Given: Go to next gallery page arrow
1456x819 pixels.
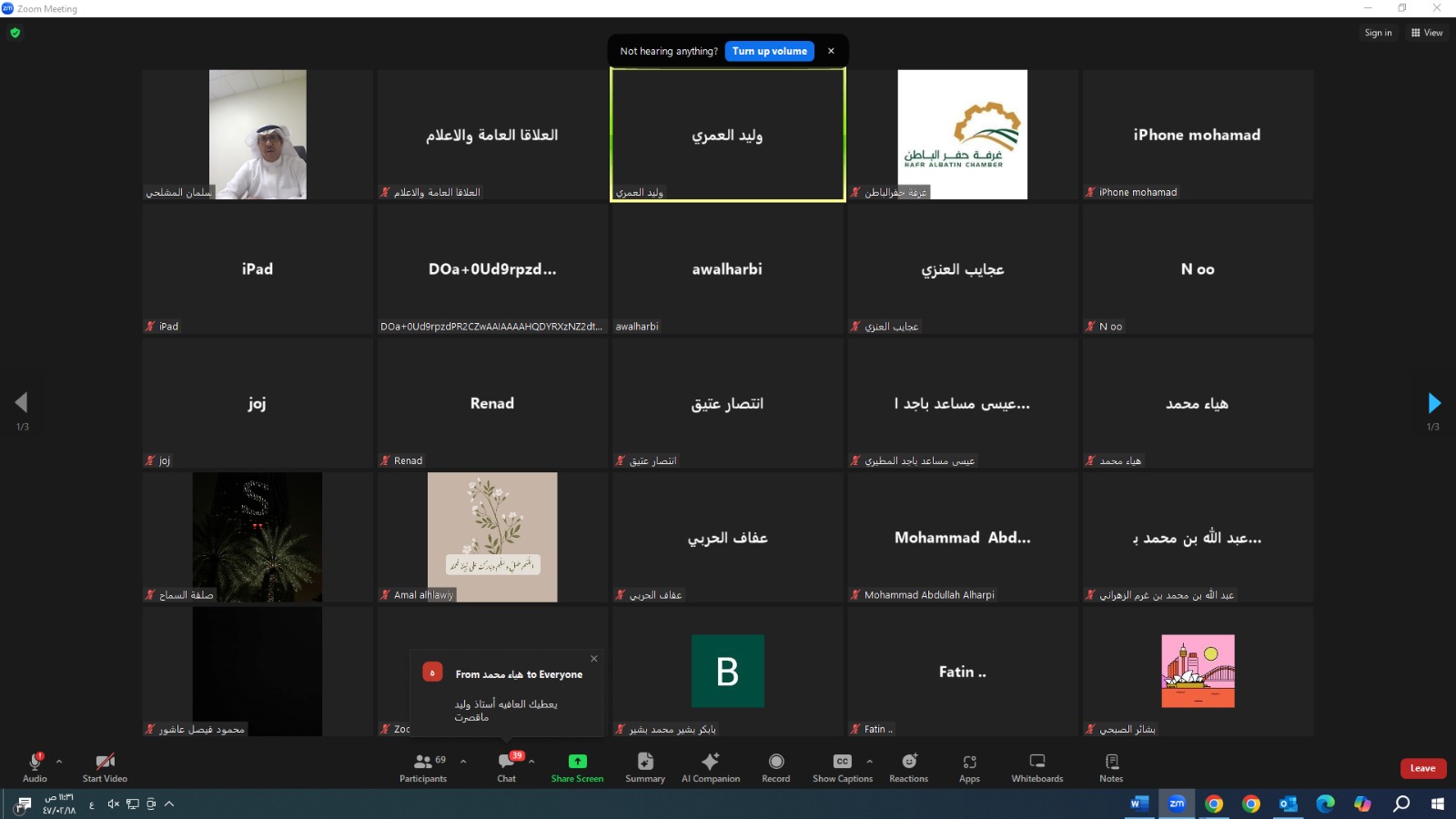Looking at the screenshot, I should point(1434,402).
